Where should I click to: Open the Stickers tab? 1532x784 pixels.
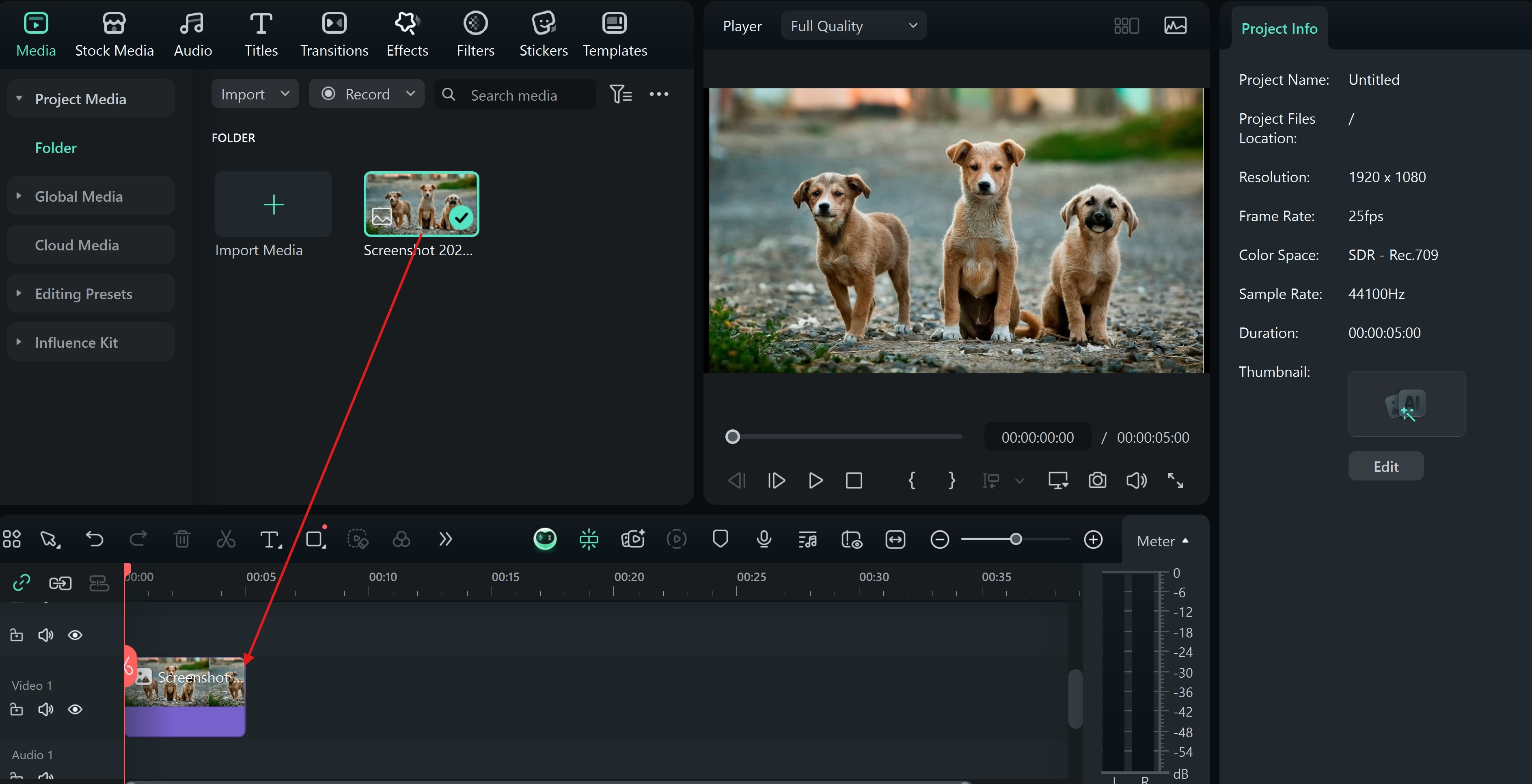coord(544,34)
